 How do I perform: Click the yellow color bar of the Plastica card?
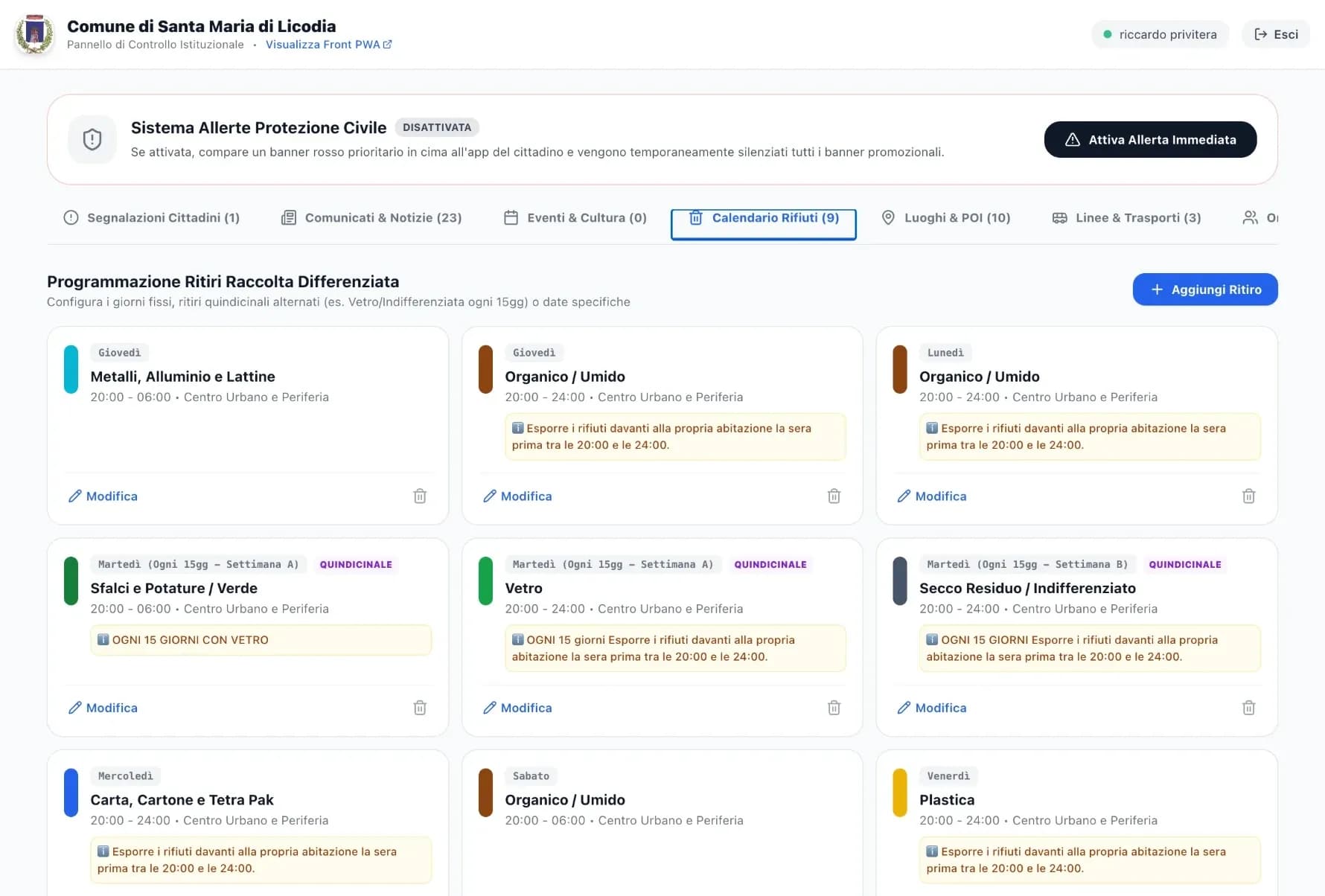(900, 793)
